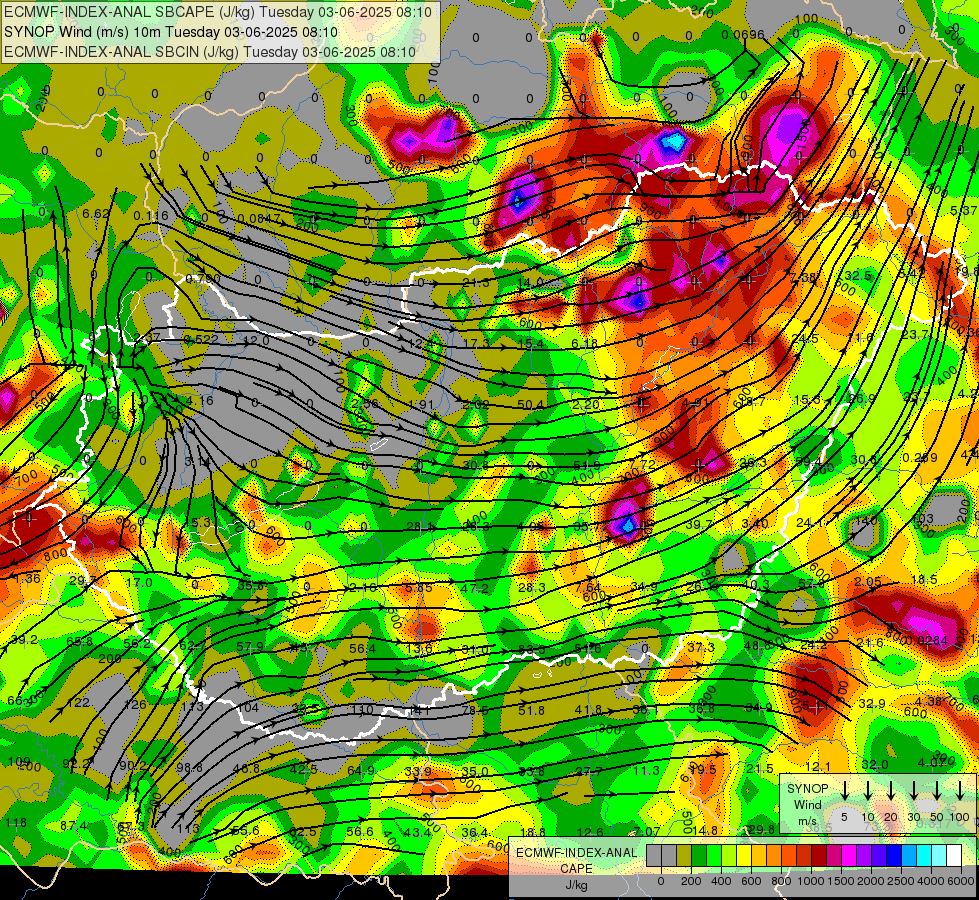
Task: Click the 20 m/s wind arrow in SYNOP legend
Action: [x=891, y=790]
